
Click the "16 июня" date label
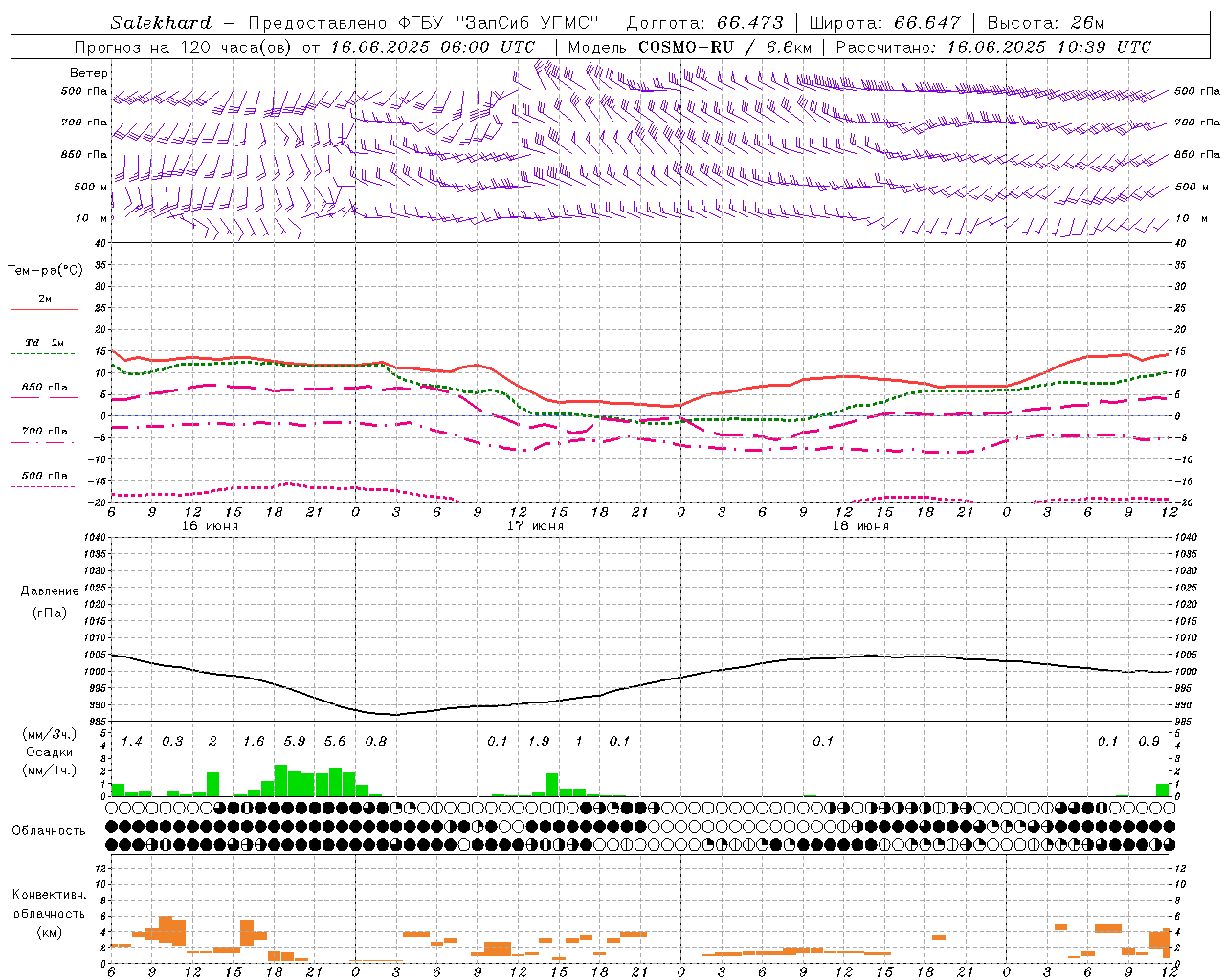(211, 526)
